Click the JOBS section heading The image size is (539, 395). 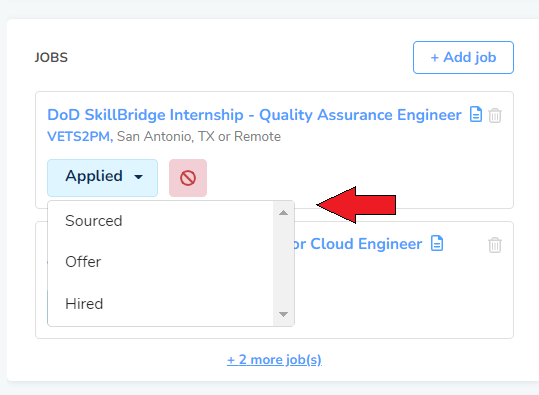click(51, 57)
